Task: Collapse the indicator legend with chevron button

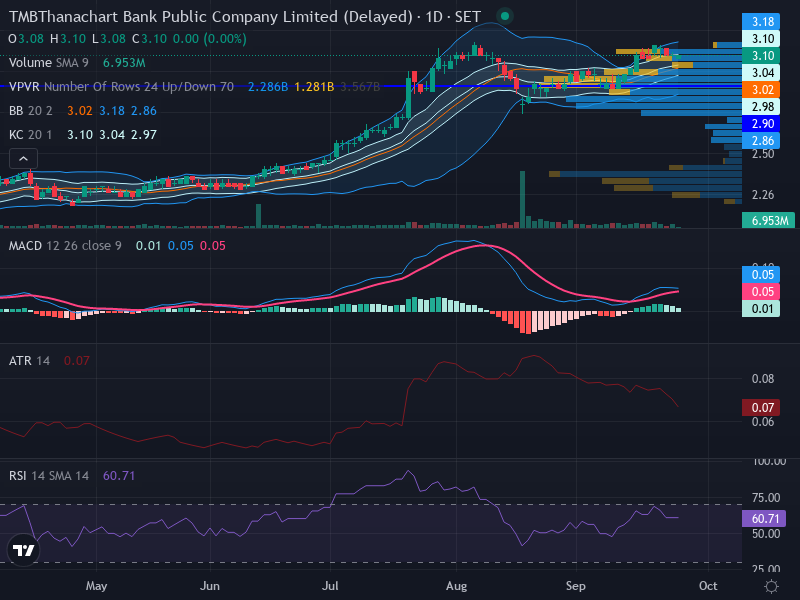Action: pyautogui.click(x=23, y=159)
